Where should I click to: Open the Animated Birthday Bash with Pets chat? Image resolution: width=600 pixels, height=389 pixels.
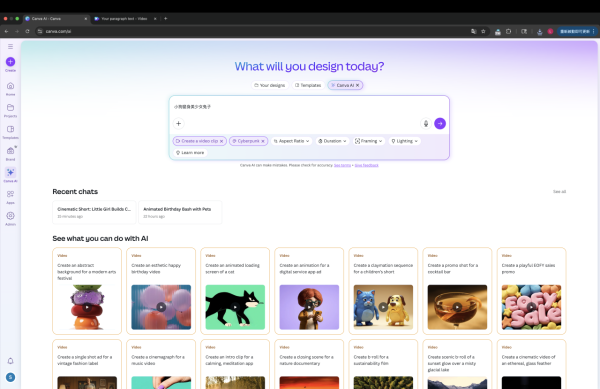tap(180, 212)
